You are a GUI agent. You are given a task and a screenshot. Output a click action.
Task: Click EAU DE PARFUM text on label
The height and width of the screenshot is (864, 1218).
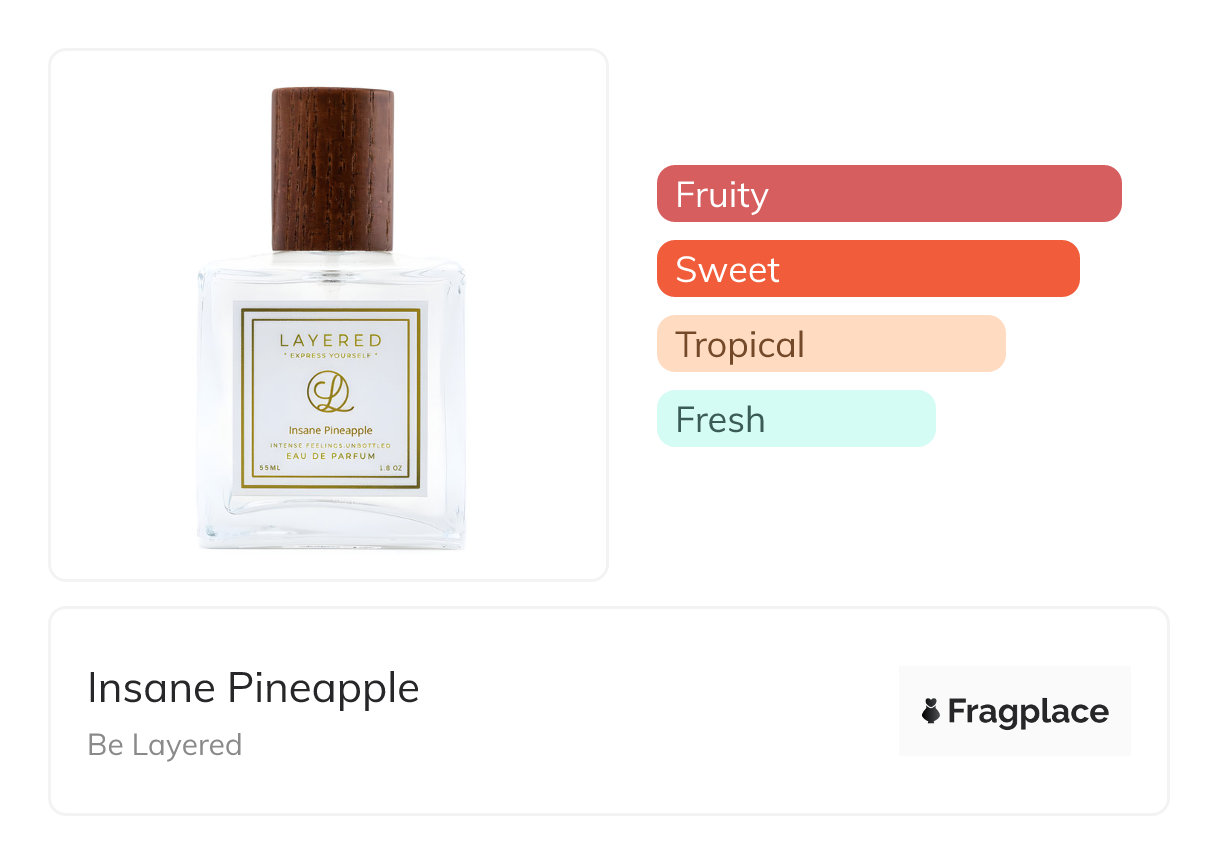330,455
